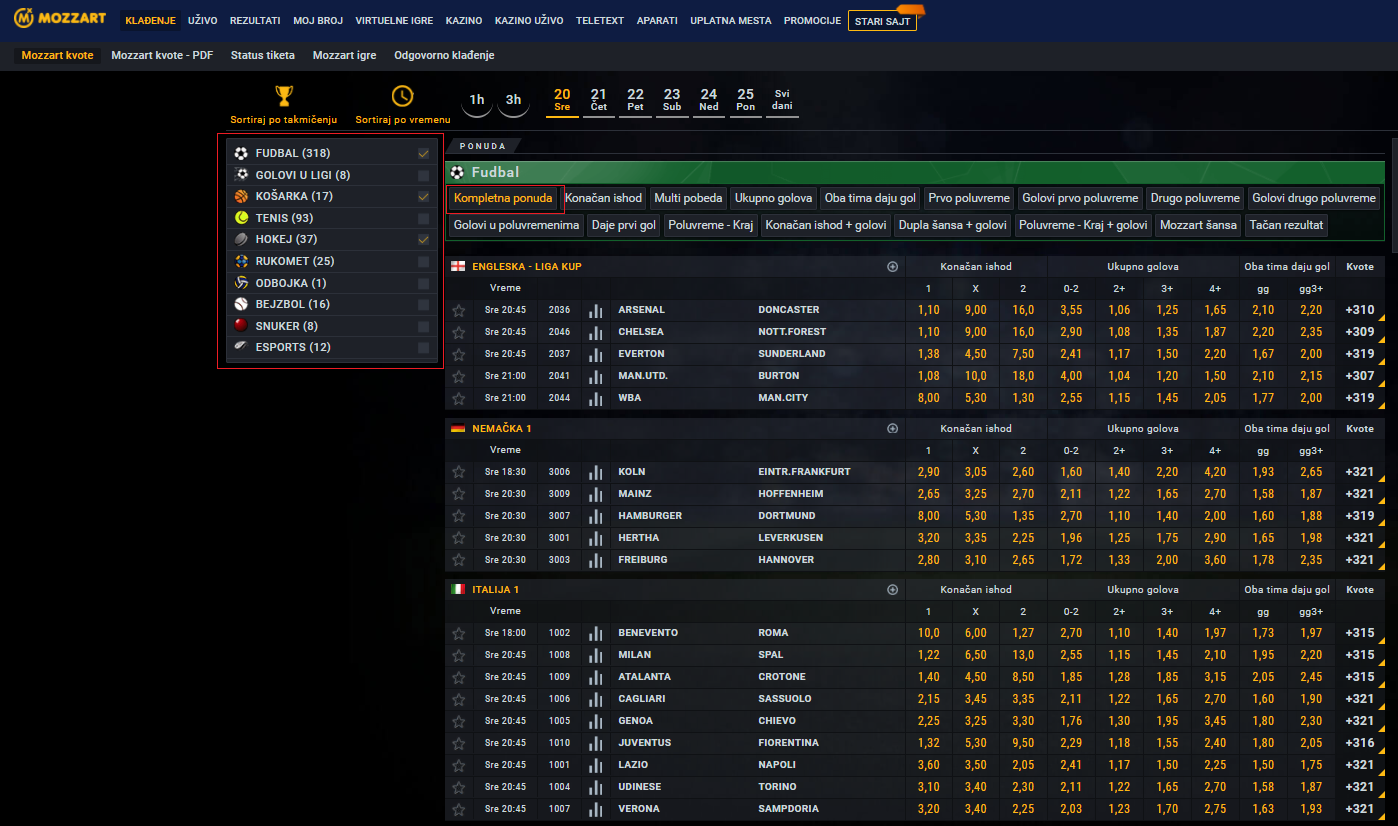Star the Benevento vs Roma match

tap(459, 633)
